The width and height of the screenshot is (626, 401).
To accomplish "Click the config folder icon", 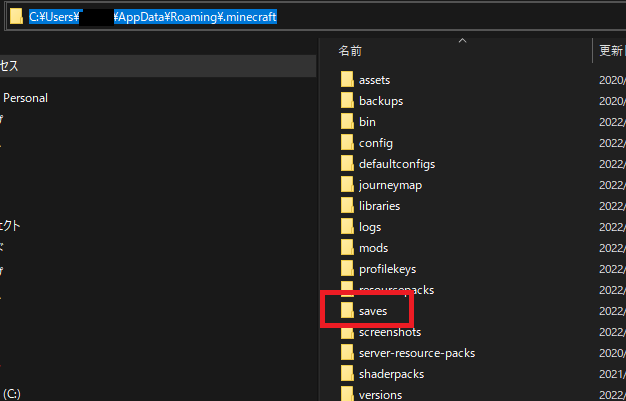I will pyautogui.click(x=347, y=143).
